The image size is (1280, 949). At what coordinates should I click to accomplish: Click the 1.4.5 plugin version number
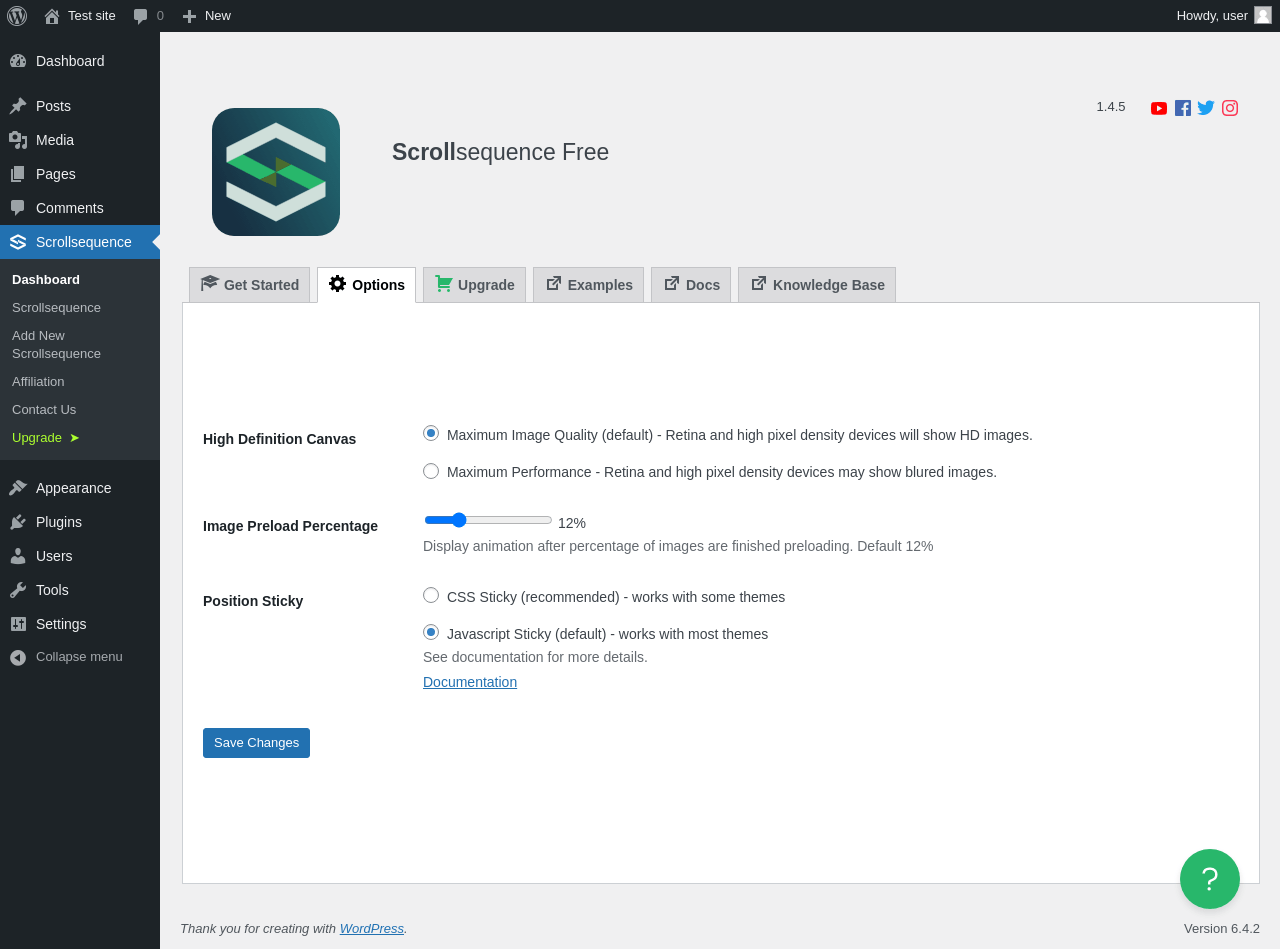tap(1111, 107)
